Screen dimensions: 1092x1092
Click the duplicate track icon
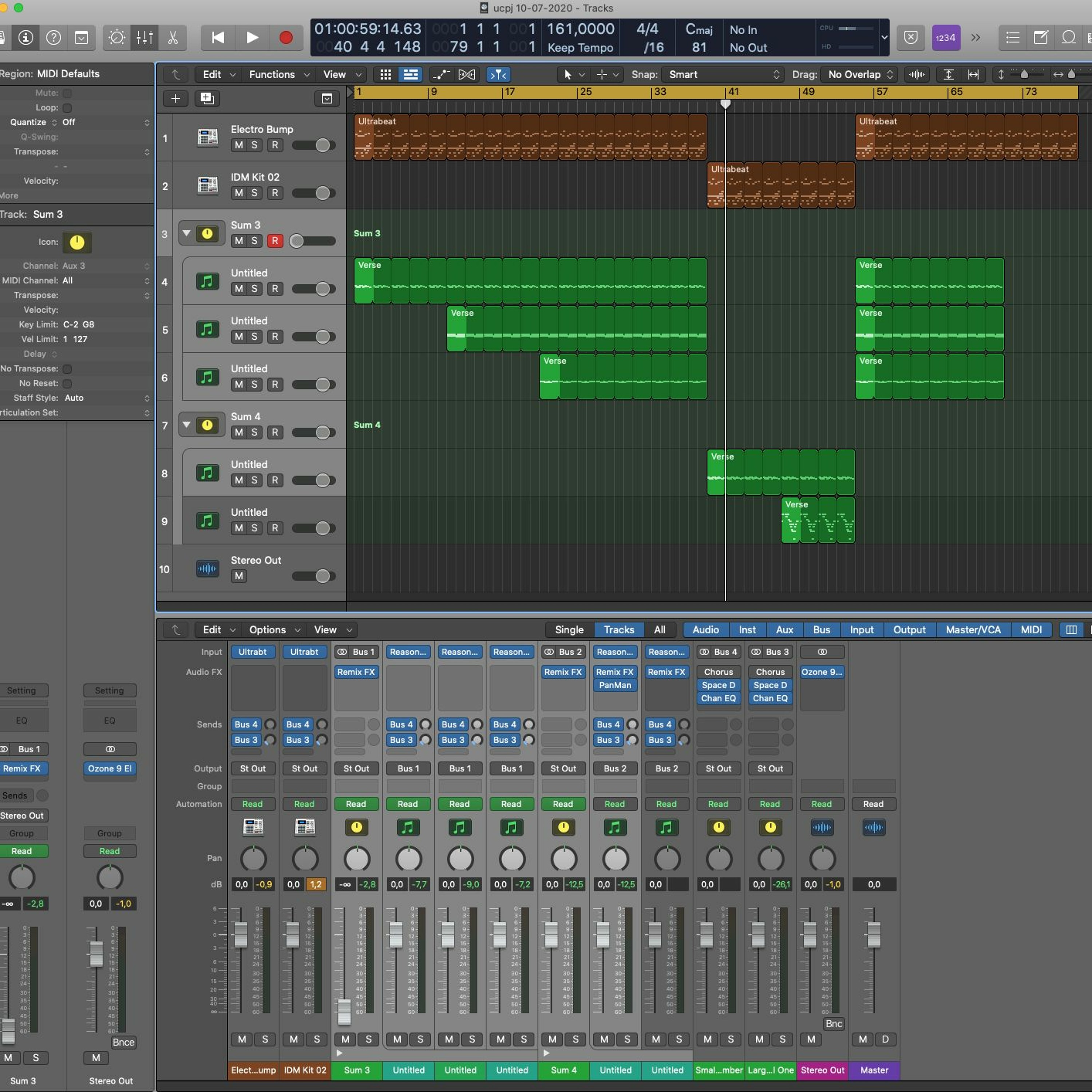(207, 99)
